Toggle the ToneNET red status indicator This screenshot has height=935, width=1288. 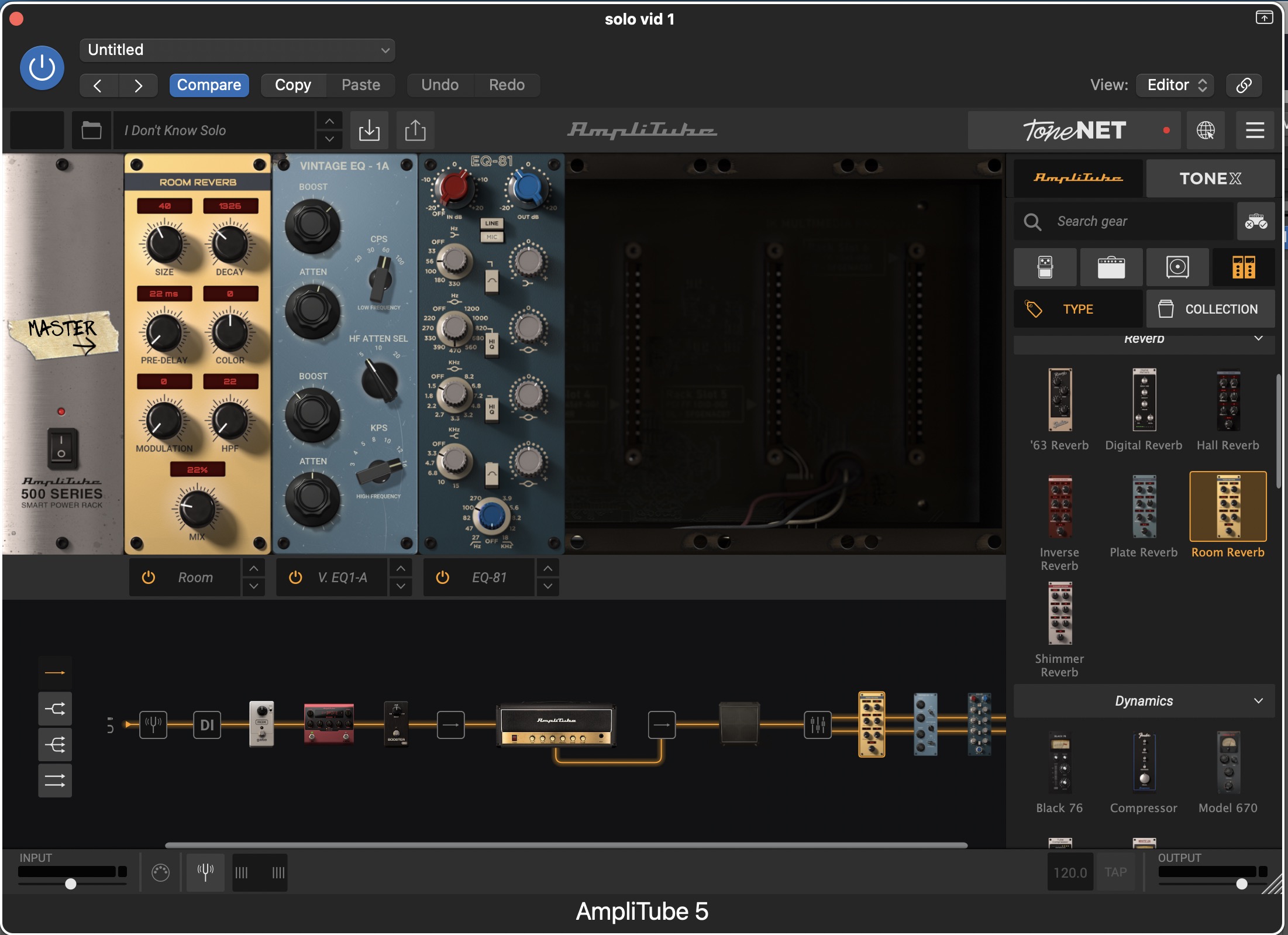(1166, 130)
